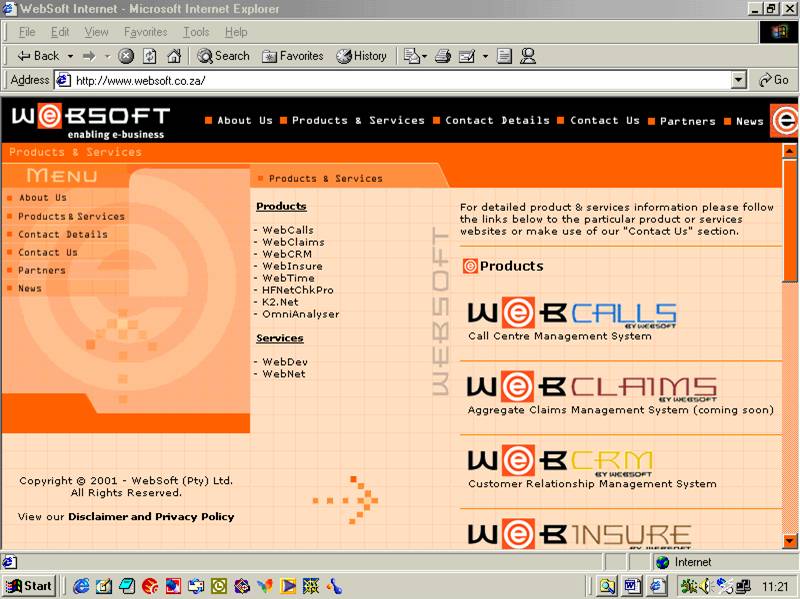Image resolution: width=800 pixels, height=599 pixels.
Task: Select About Us in left menu
Action: 43,197
